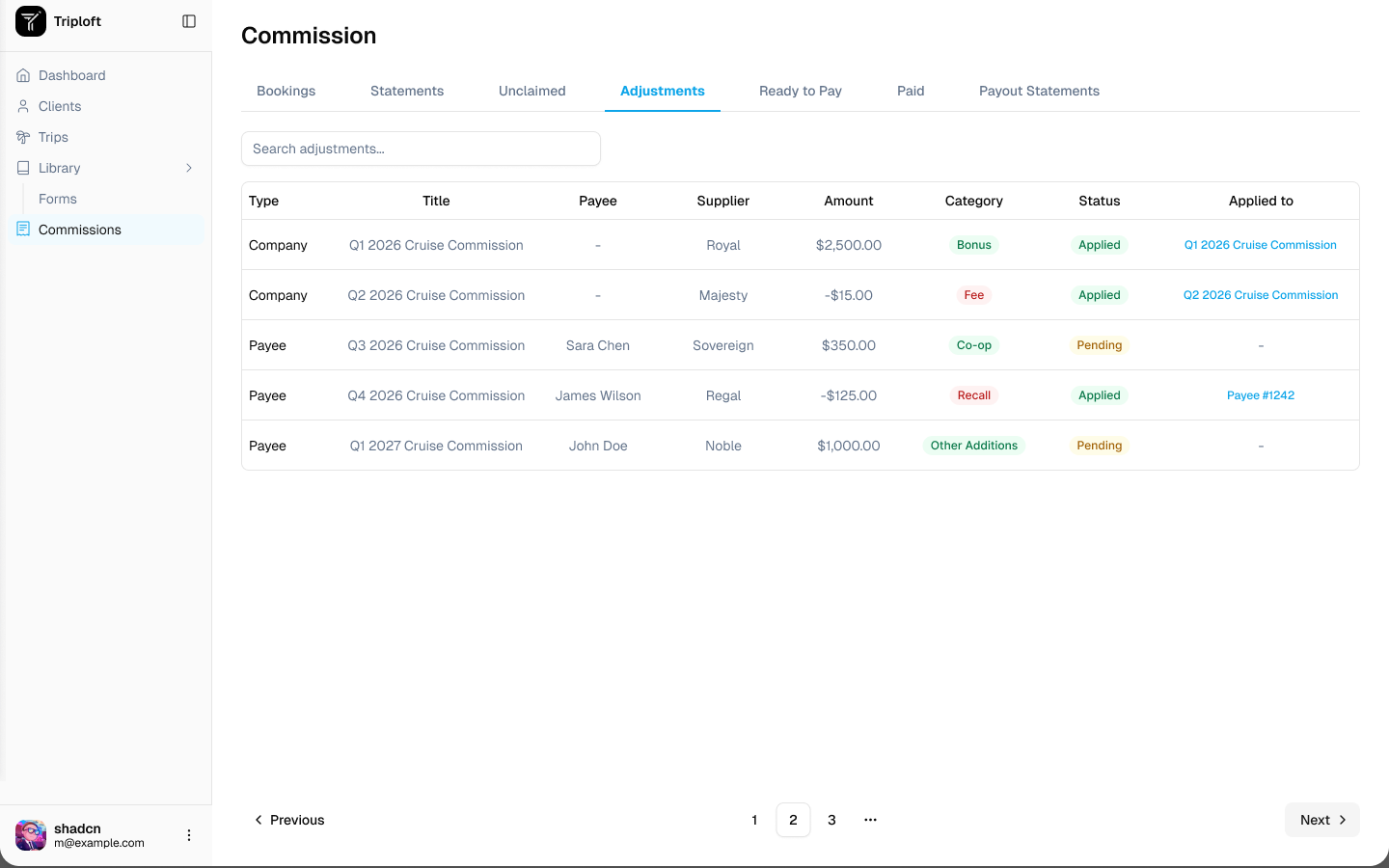Go to the Previous page
This screenshot has width=1389, height=868.
[288, 820]
